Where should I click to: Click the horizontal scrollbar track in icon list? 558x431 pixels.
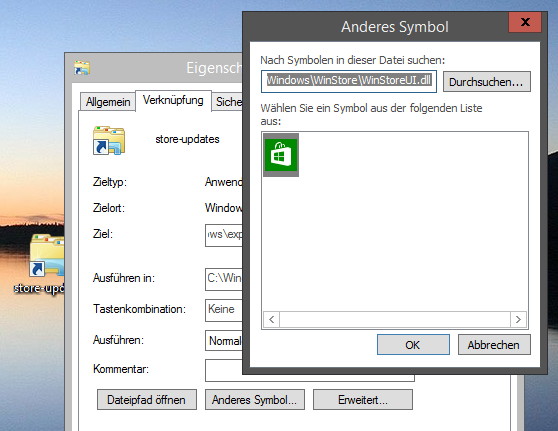click(395, 319)
